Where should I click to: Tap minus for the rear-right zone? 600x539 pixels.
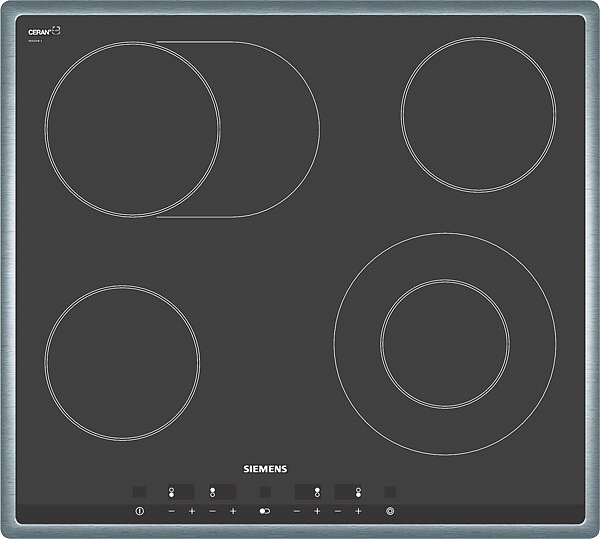[297, 511]
